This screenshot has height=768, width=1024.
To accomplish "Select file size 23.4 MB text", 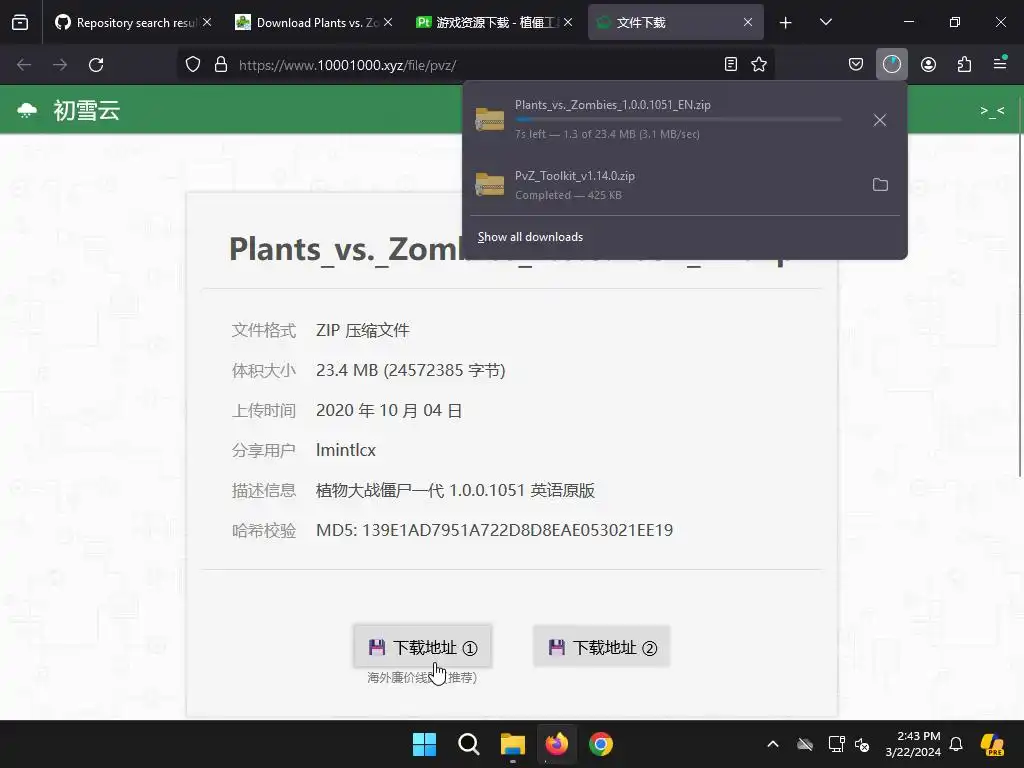I will pos(411,370).
